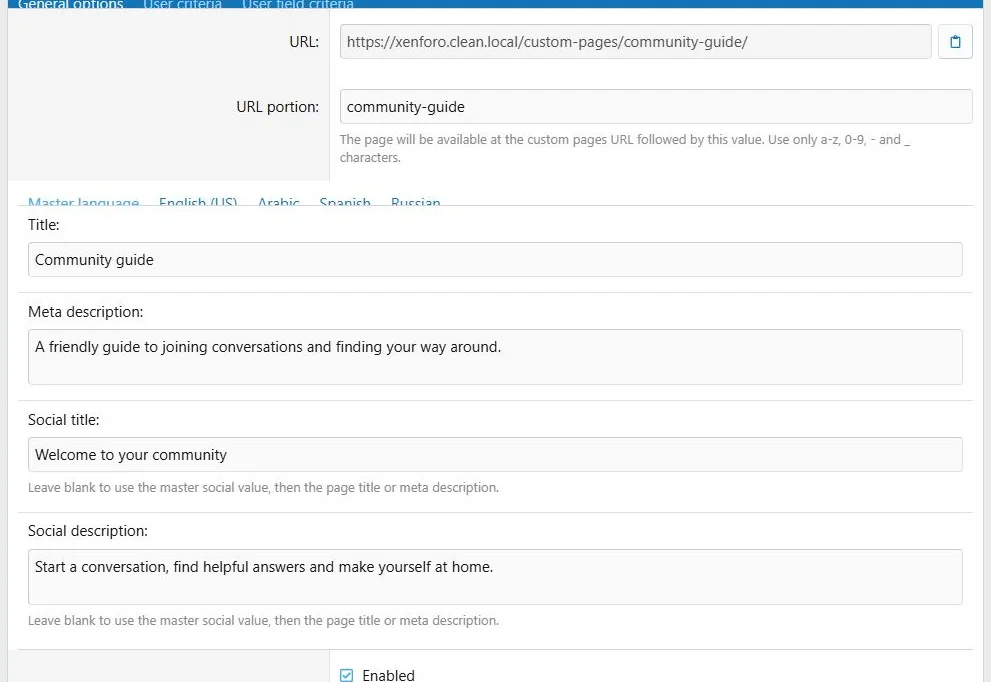Viewport: 991px width, 682px height.
Task: Select the English (US) language tab
Action: coord(198,201)
